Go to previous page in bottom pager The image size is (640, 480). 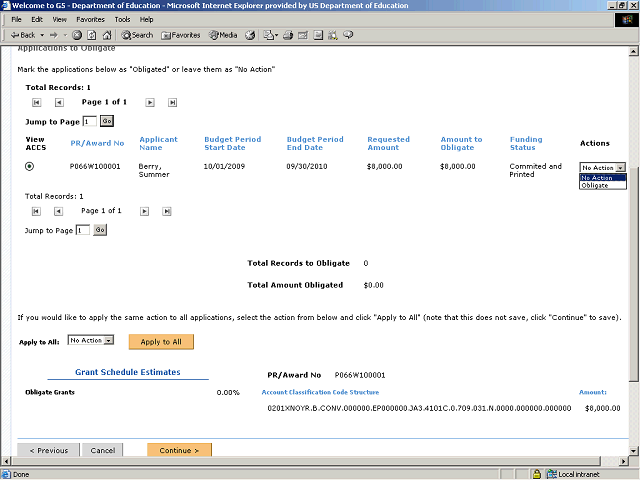coord(58,211)
